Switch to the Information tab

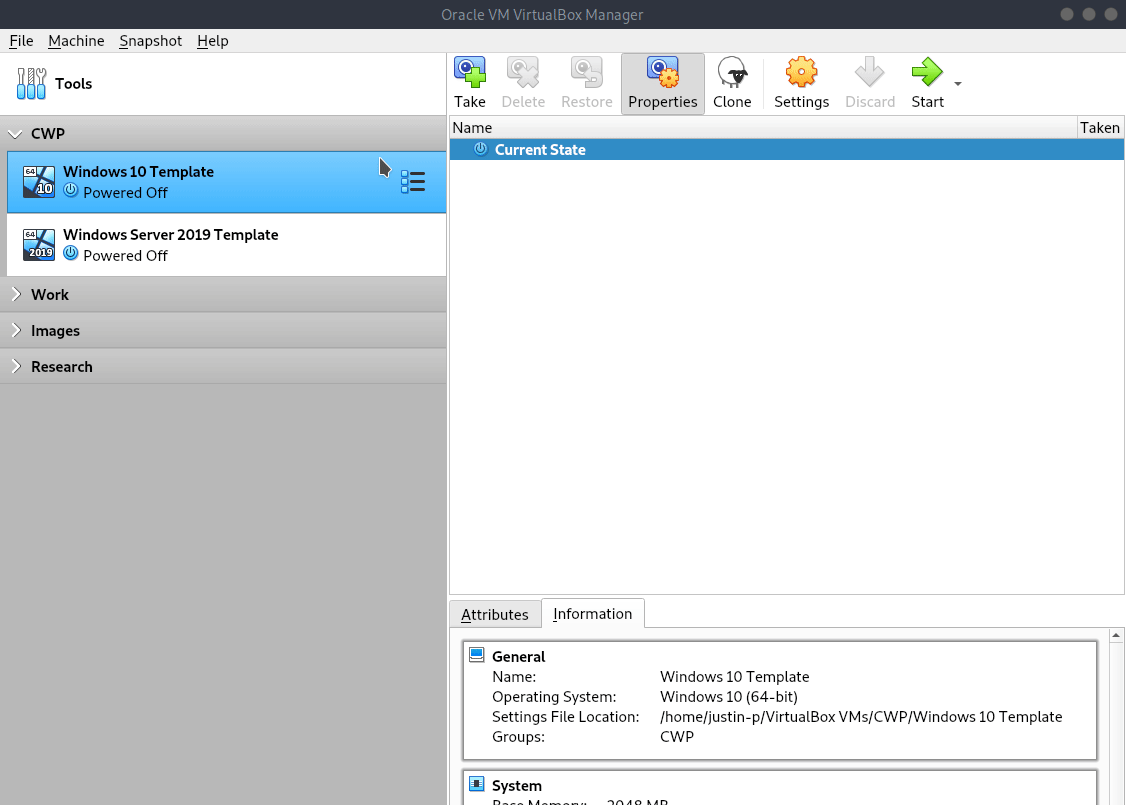[592, 613]
